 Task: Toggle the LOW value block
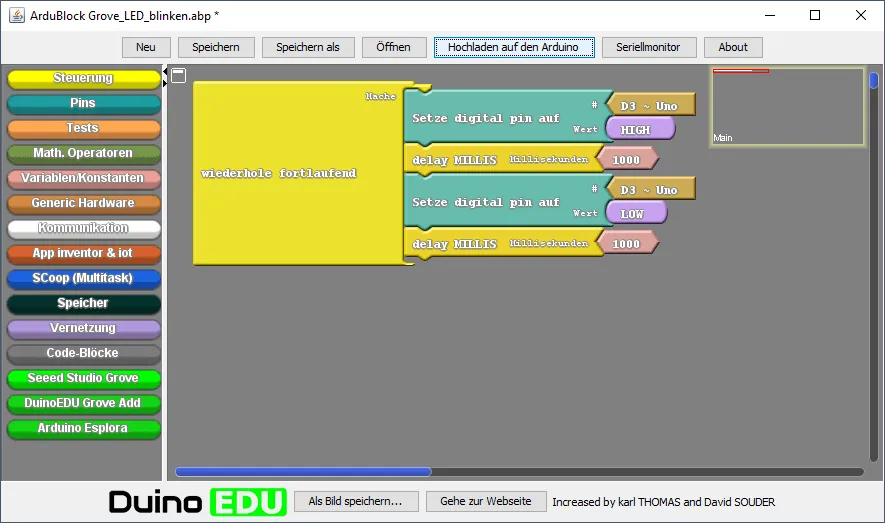(633, 214)
